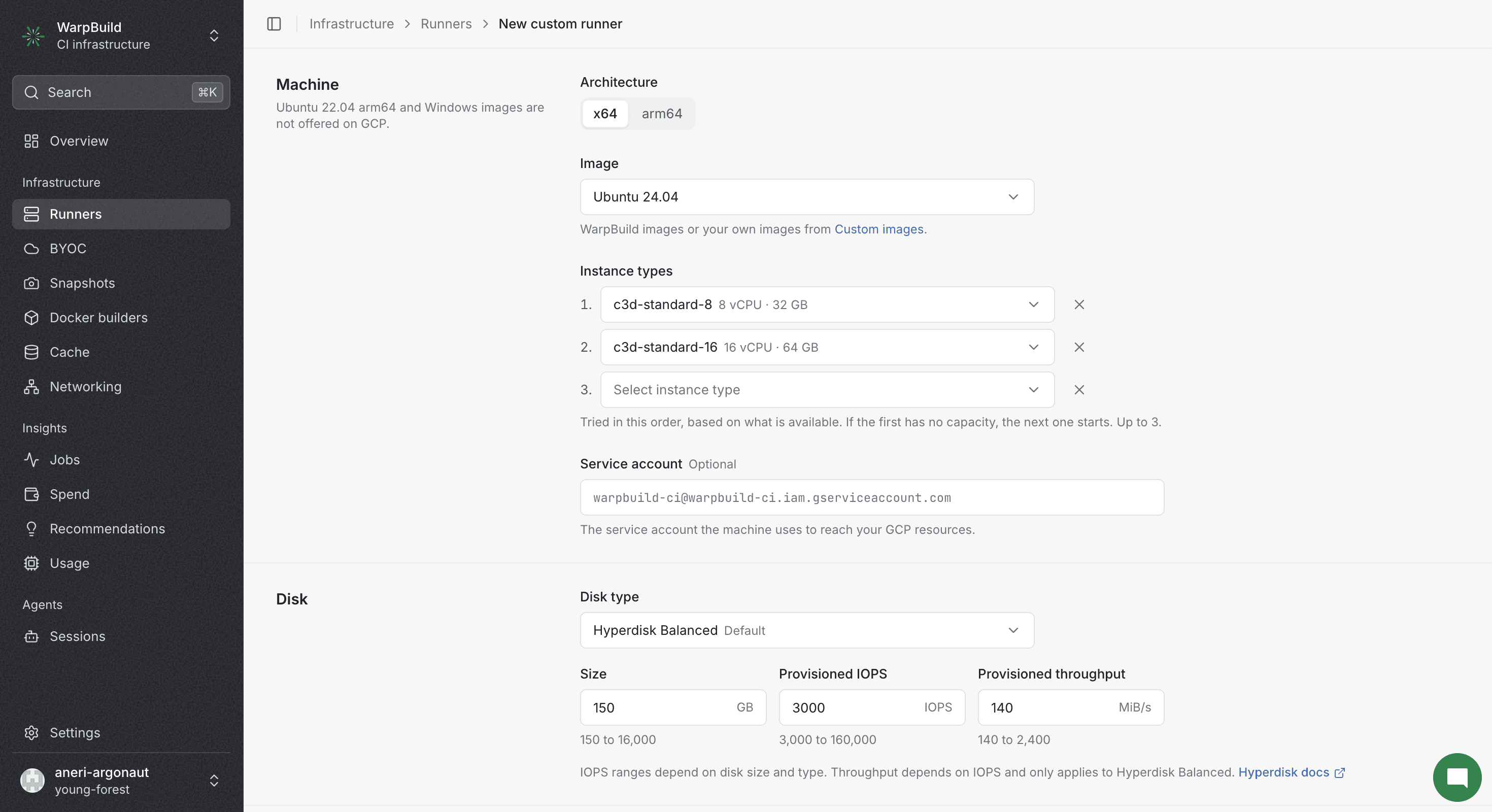Click the WarpBuild logo icon
1492x812 pixels.
click(33, 36)
